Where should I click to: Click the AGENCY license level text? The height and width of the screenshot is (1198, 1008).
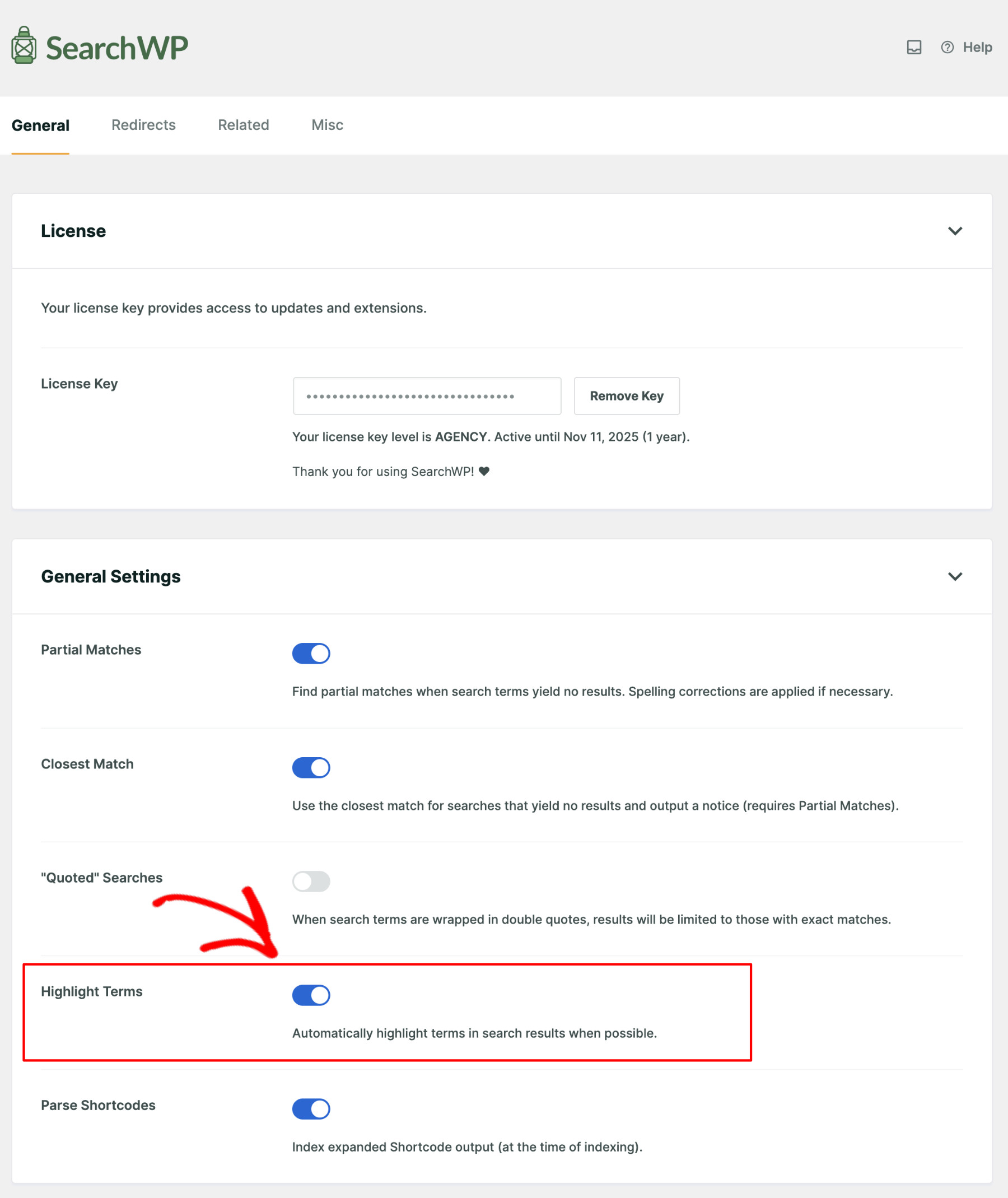click(x=460, y=437)
